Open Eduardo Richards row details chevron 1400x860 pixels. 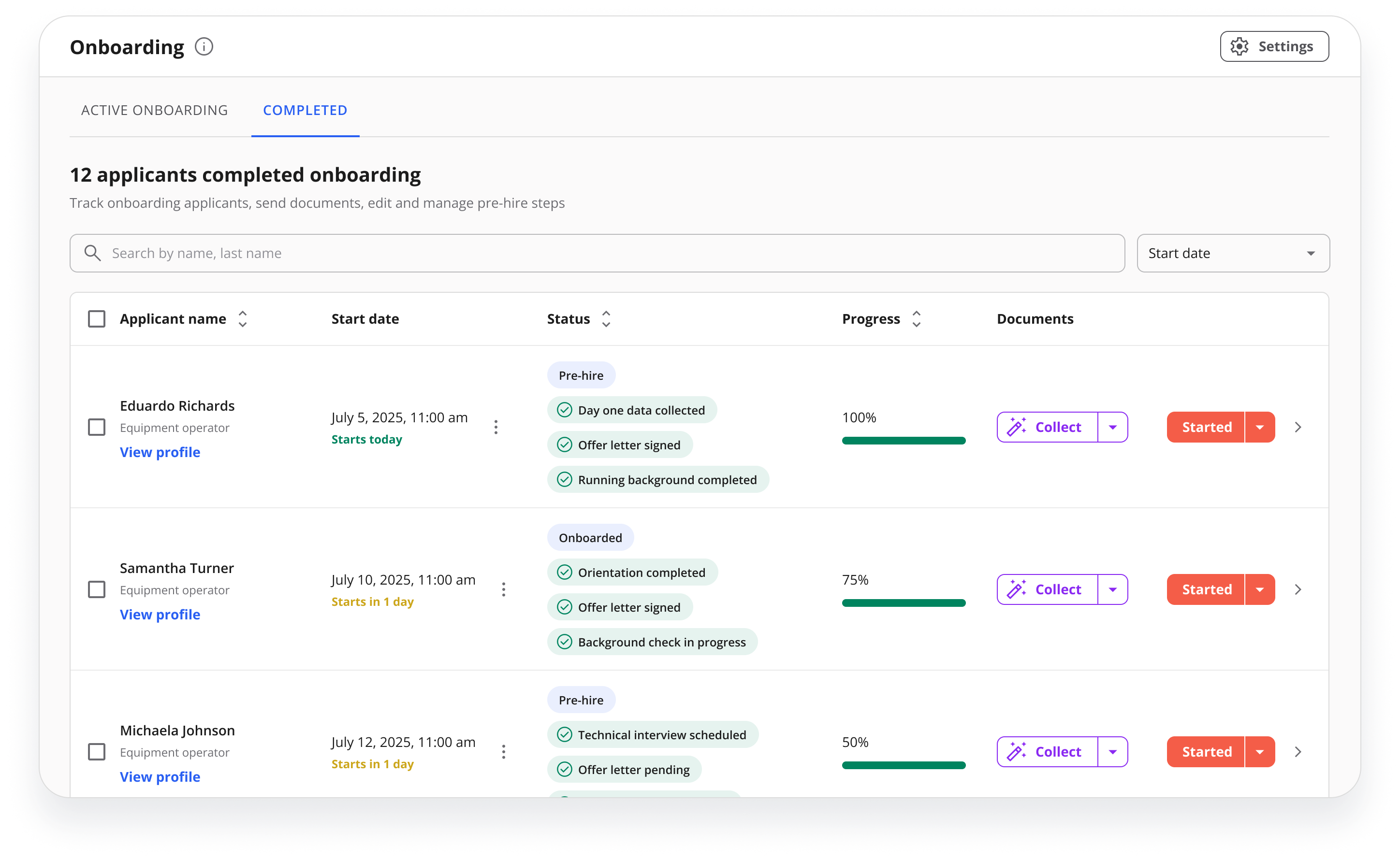(1298, 427)
